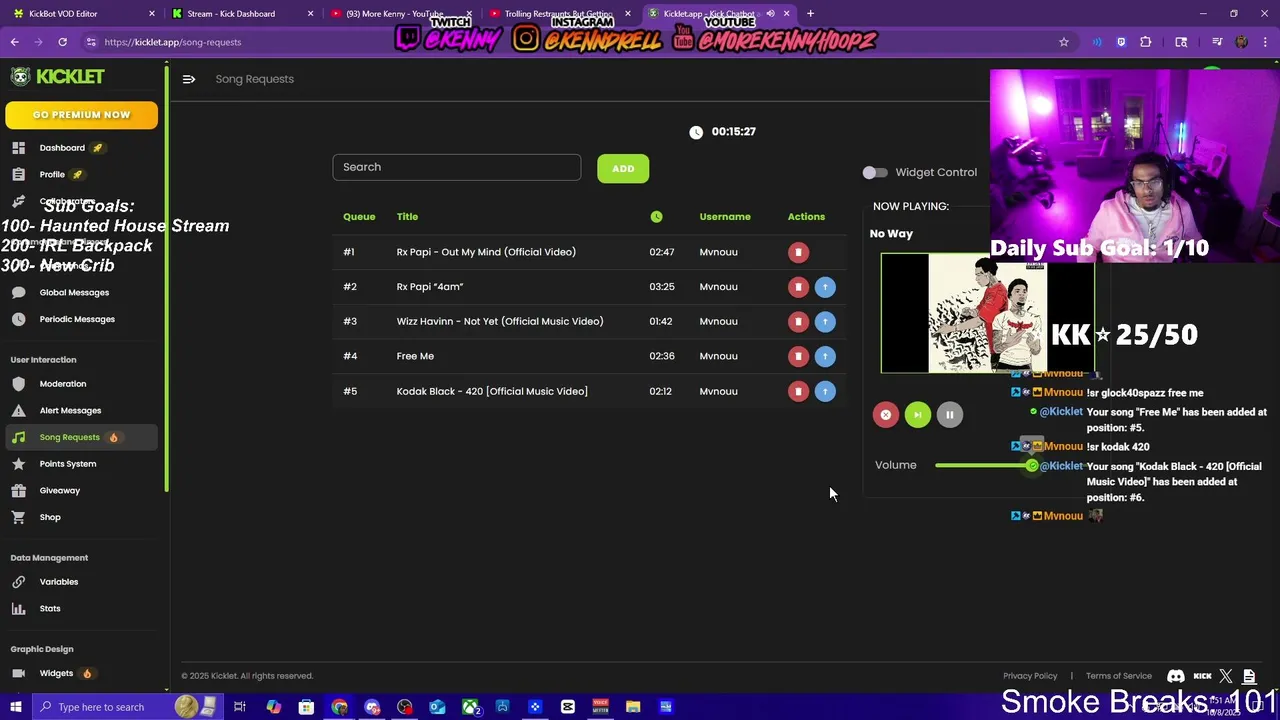Screen dimensions: 1280x720
Task: Open the Dashboard page in sidebar
Action: (62, 148)
